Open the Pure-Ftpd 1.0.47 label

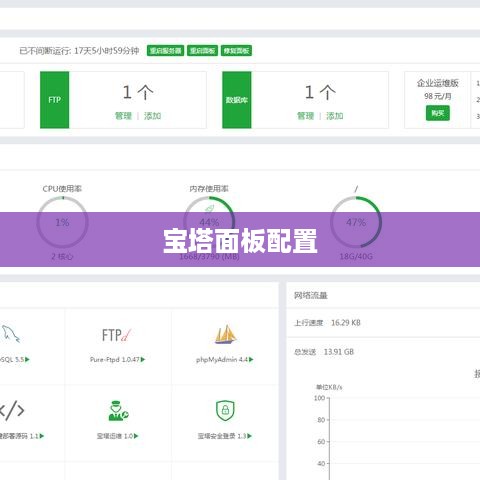point(115,360)
